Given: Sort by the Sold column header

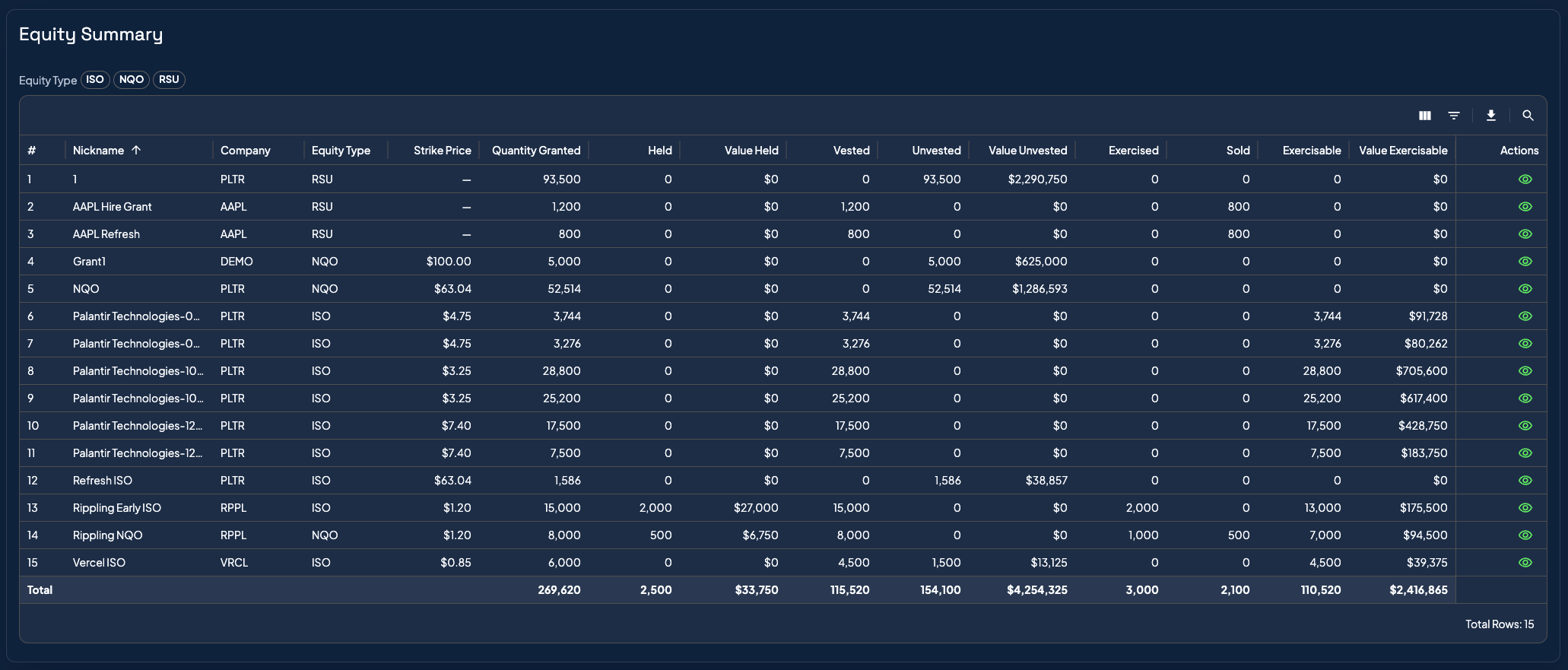Looking at the screenshot, I should [x=1238, y=151].
